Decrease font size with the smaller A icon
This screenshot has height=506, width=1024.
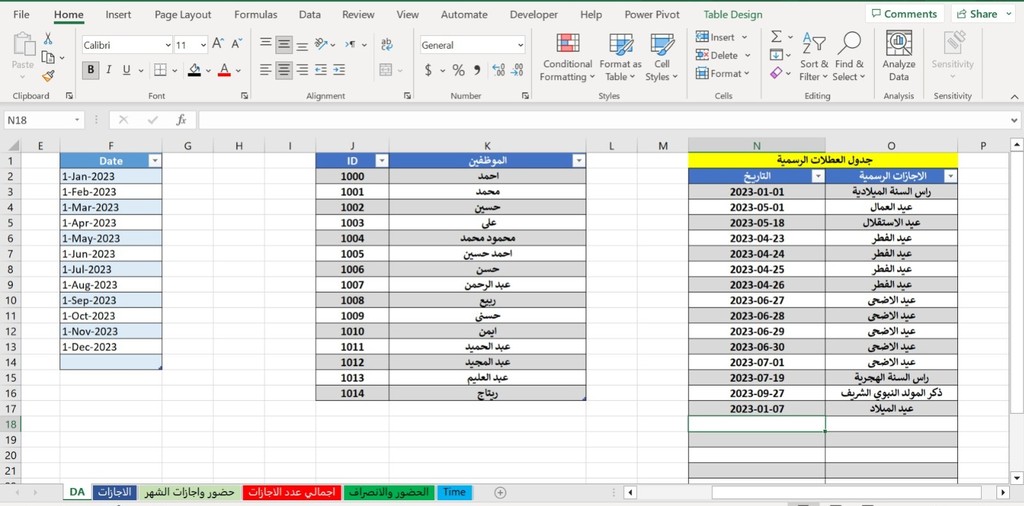pos(236,44)
